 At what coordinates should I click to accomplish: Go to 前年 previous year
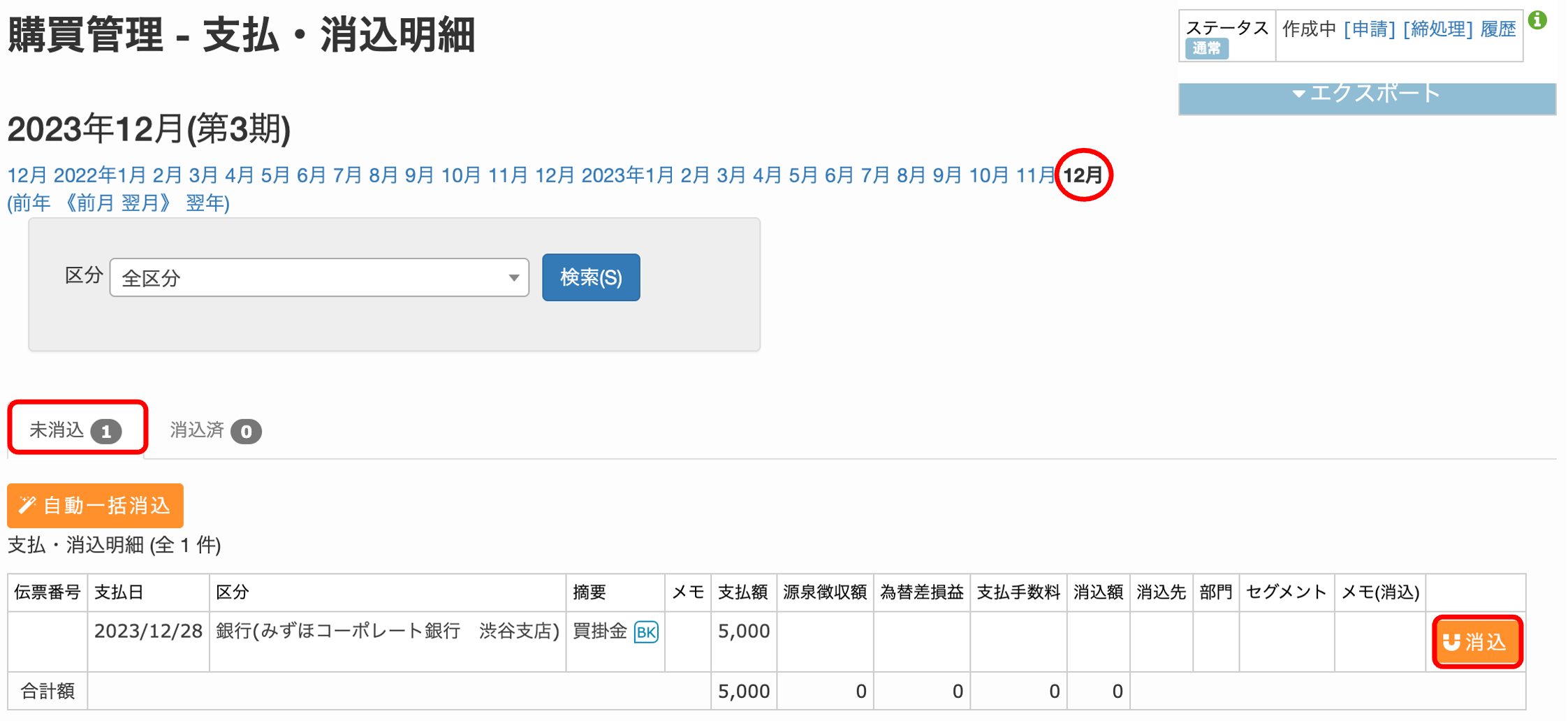(29, 203)
